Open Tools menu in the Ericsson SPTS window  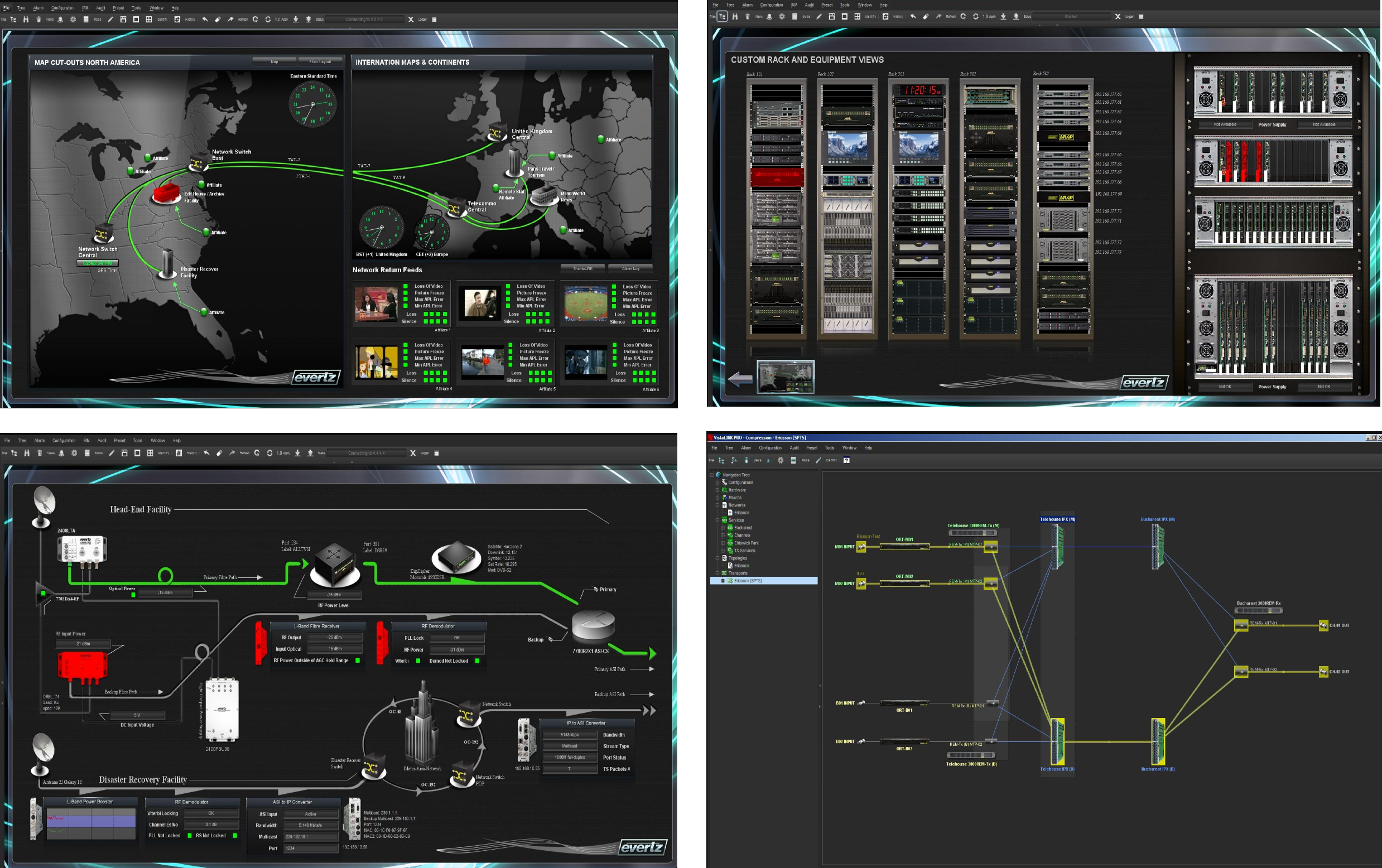click(x=829, y=448)
